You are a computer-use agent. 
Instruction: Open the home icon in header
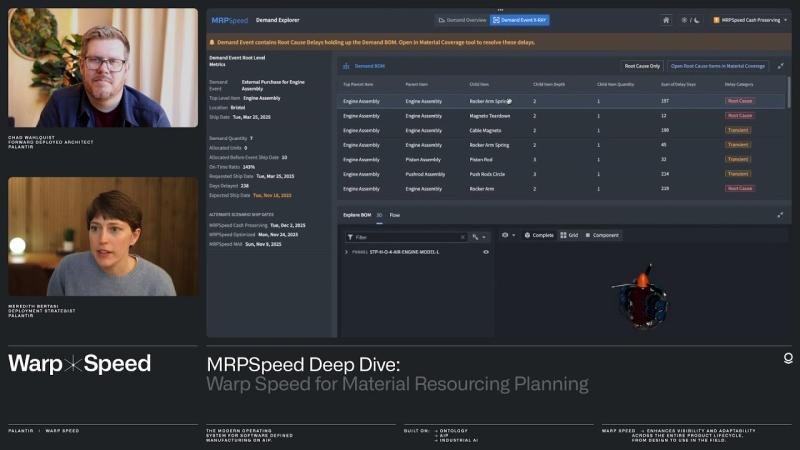point(666,20)
